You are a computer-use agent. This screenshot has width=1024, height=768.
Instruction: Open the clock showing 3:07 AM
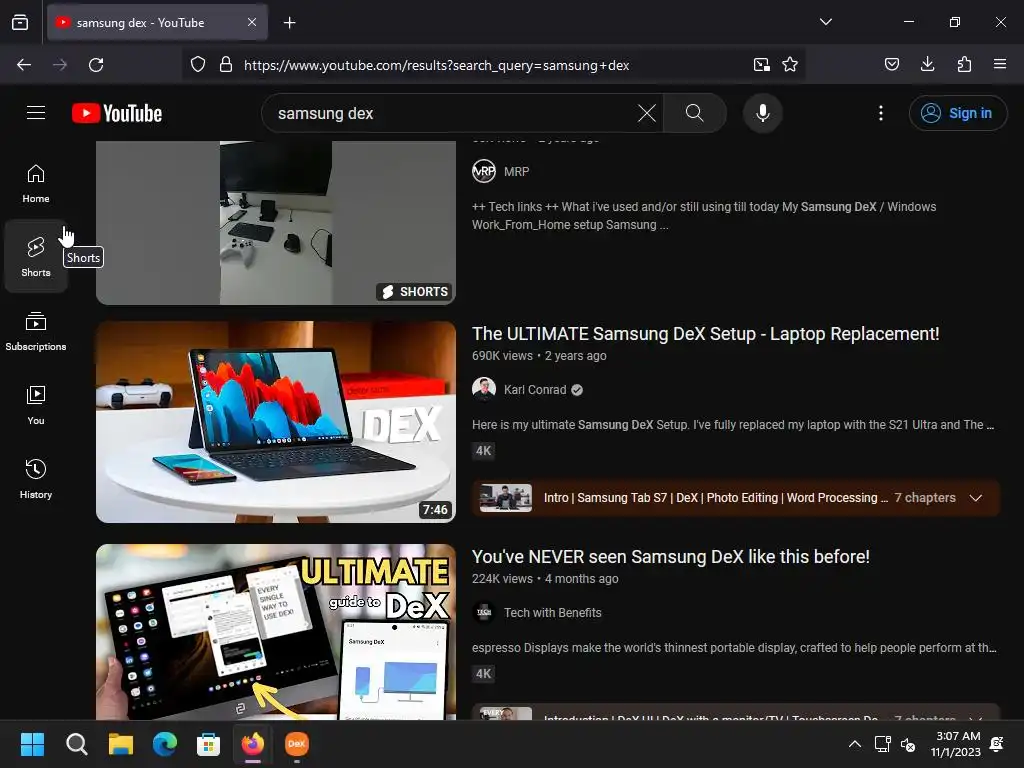click(955, 744)
